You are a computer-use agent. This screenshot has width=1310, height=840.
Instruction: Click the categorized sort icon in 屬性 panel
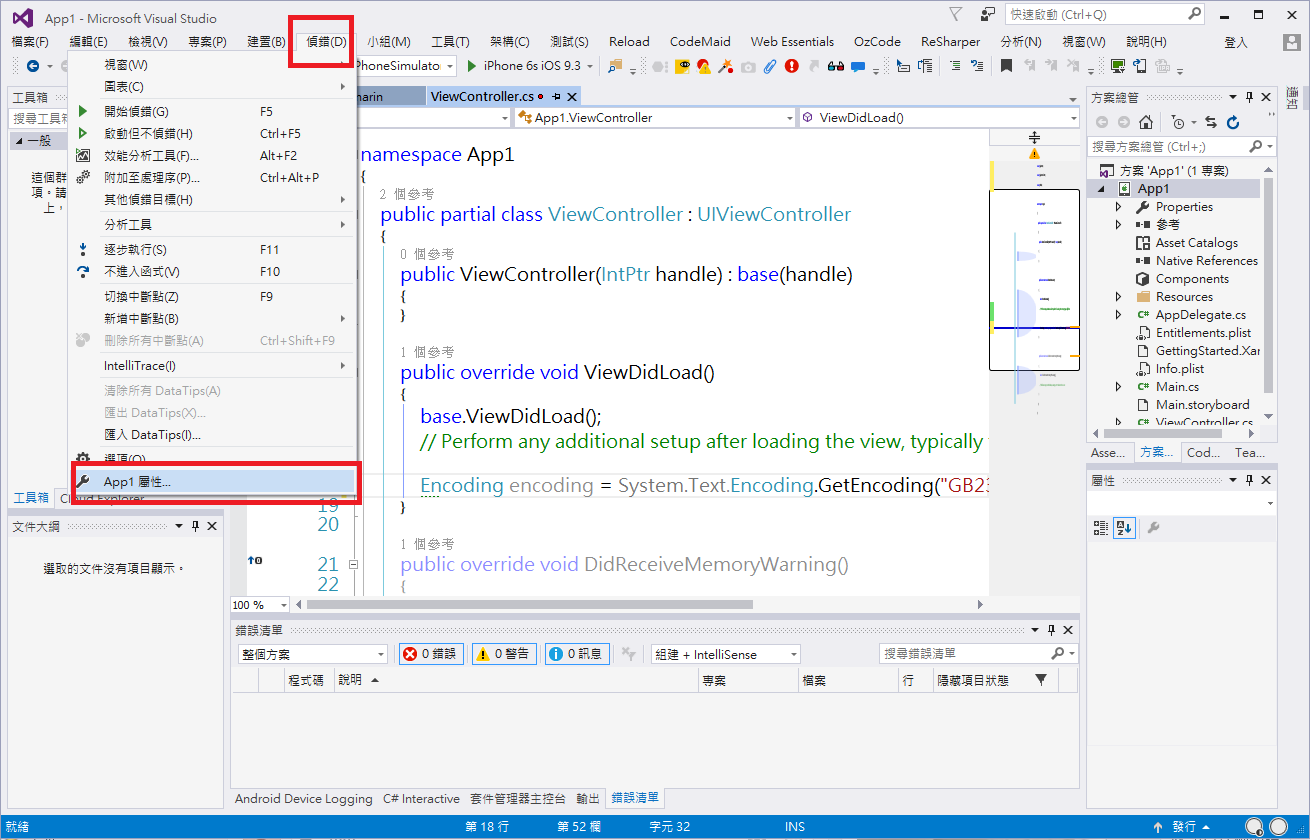(x=1101, y=527)
